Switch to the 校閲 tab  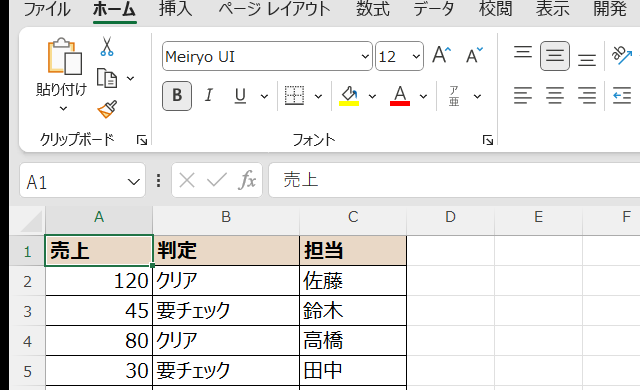(x=495, y=9)
